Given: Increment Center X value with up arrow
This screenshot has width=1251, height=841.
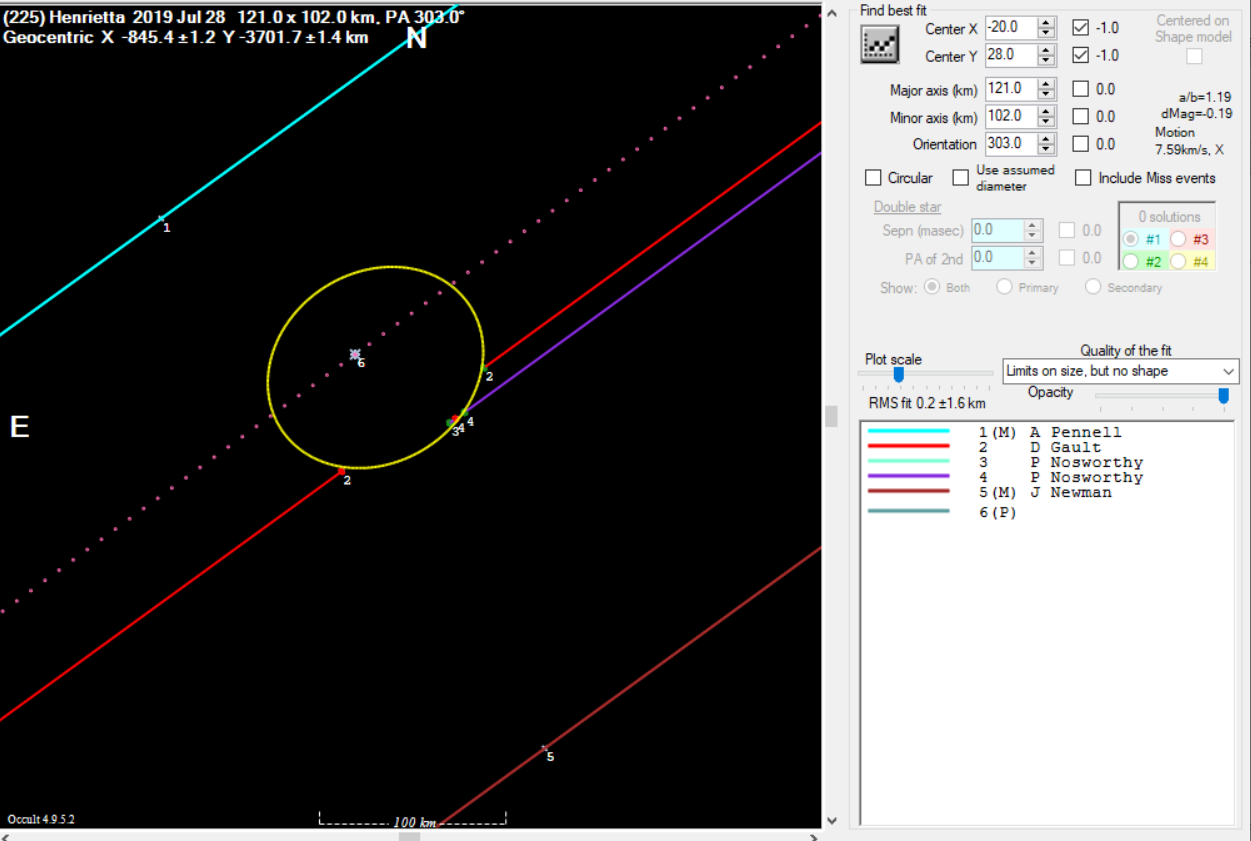Looking at the screenshot, I should 1047,22.
